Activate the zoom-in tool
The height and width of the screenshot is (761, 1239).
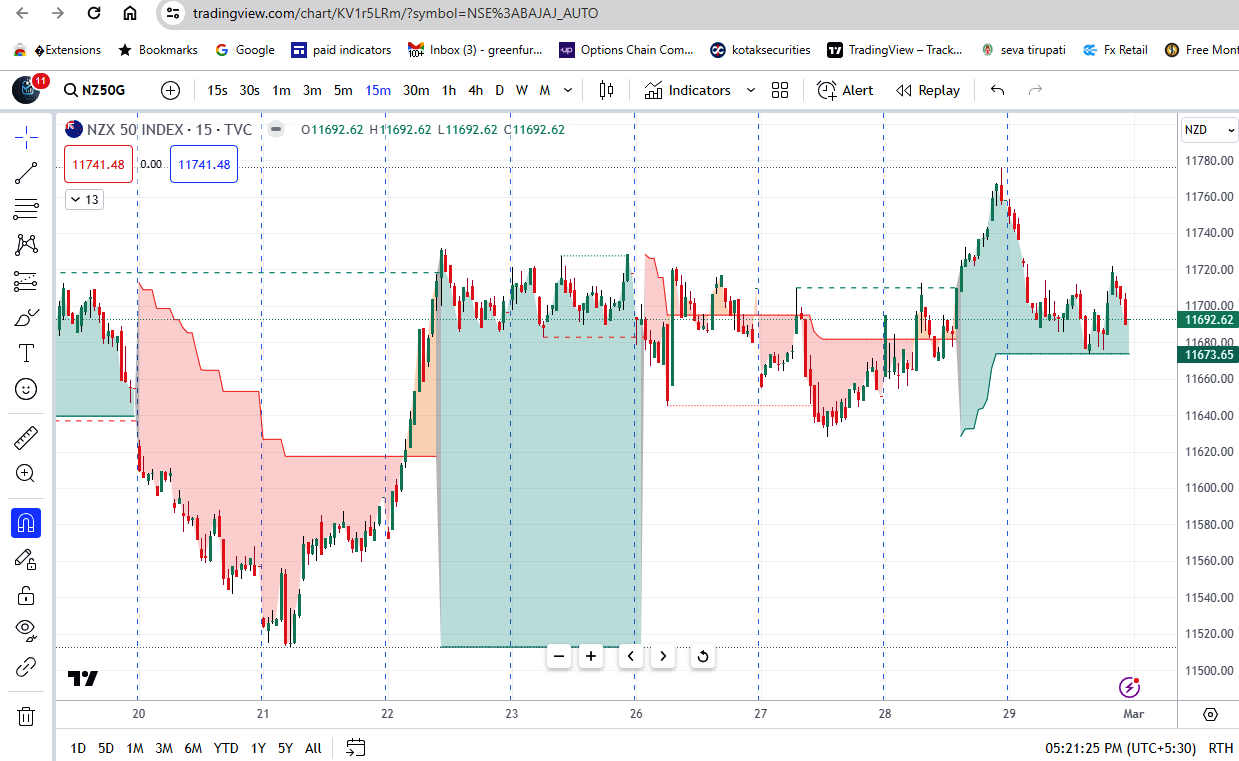pos(26,471)
